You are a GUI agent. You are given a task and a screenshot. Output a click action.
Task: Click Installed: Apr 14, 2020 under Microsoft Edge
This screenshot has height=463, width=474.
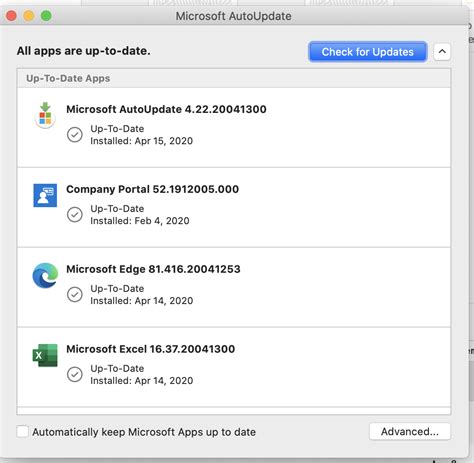142,301
